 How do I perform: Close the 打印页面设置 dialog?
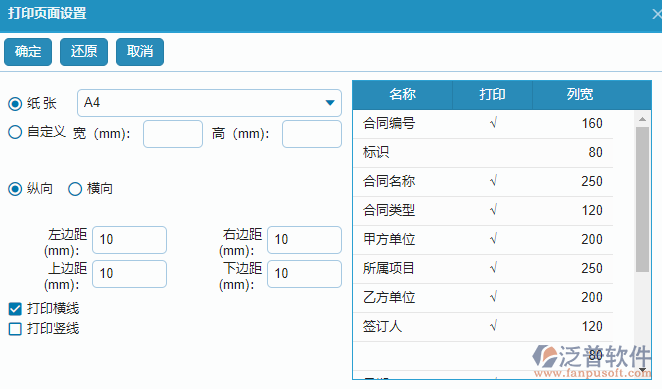(657, 14)
